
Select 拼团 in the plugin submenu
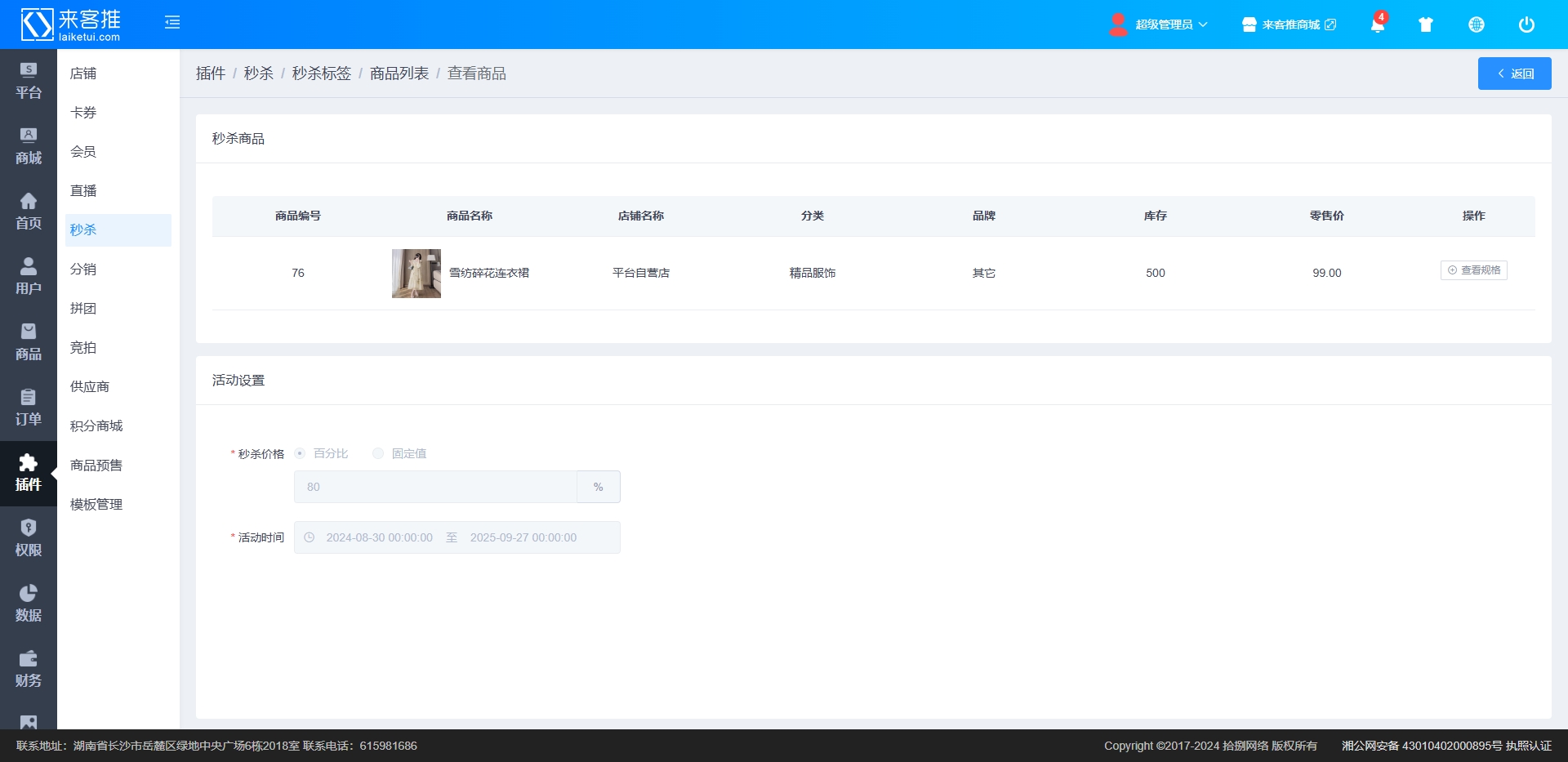83,309
